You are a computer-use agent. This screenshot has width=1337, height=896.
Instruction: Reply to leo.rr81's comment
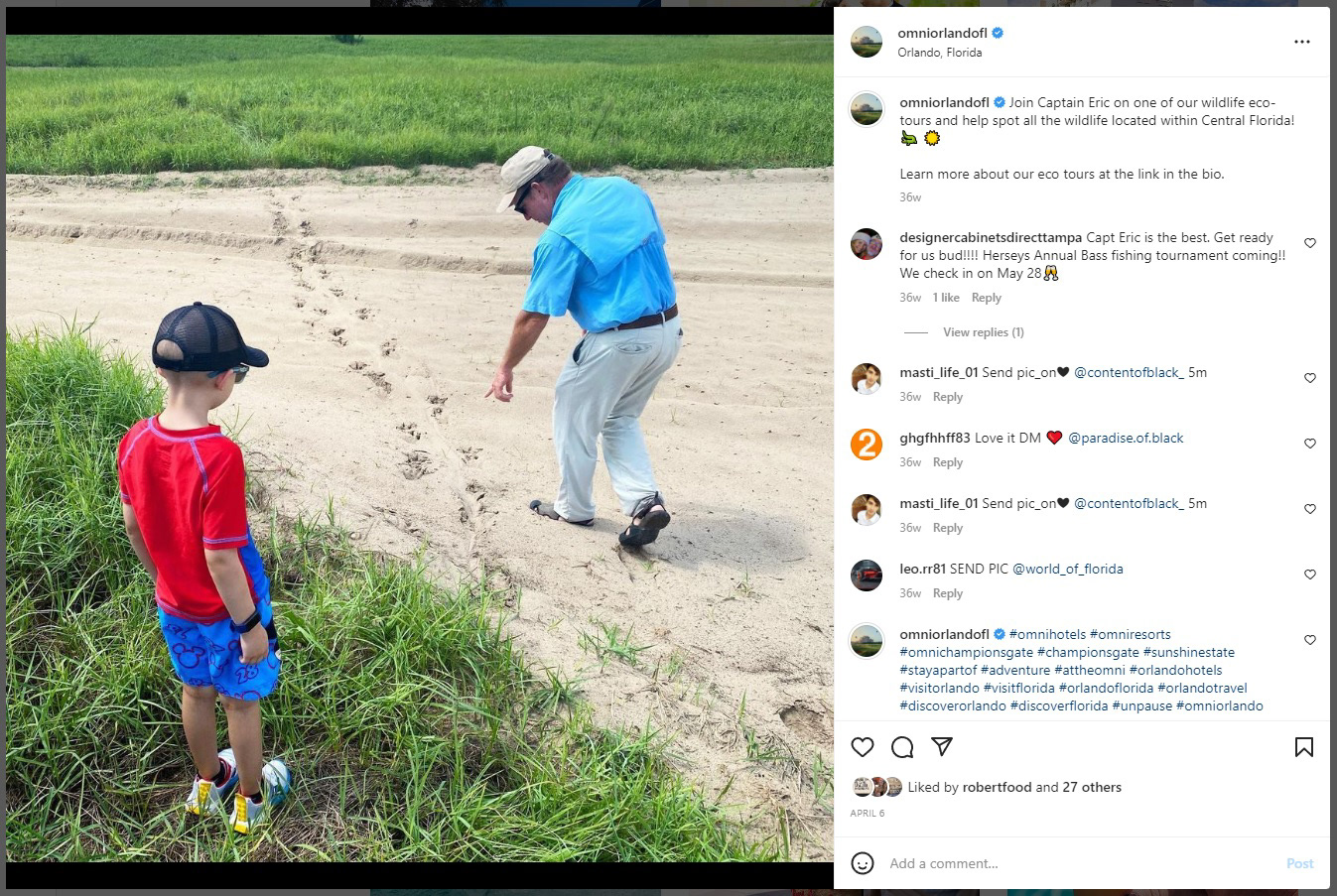pos(948,593)
